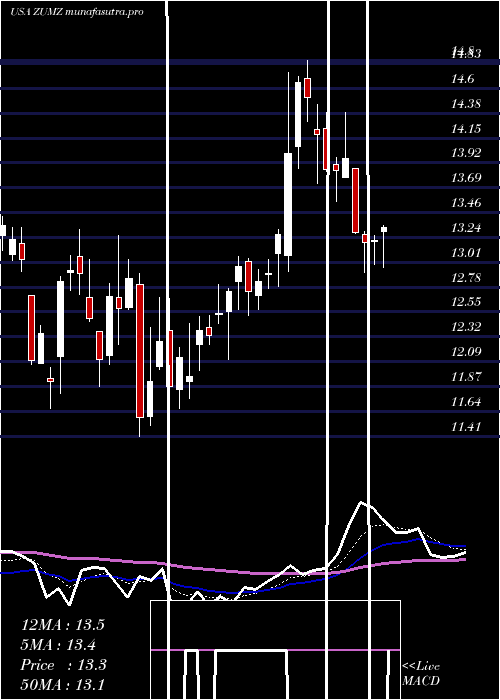This screenshot has width=500, height=700.
Task: Click the 13.01 price axis label
Action: [x=466, y=253]
